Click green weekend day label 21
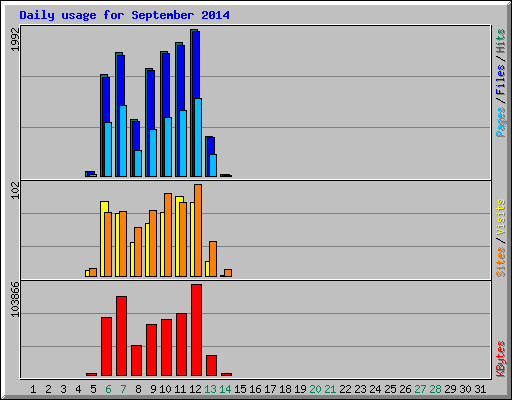This screenshot has height=400, width=512. click(x=330, y=389)
